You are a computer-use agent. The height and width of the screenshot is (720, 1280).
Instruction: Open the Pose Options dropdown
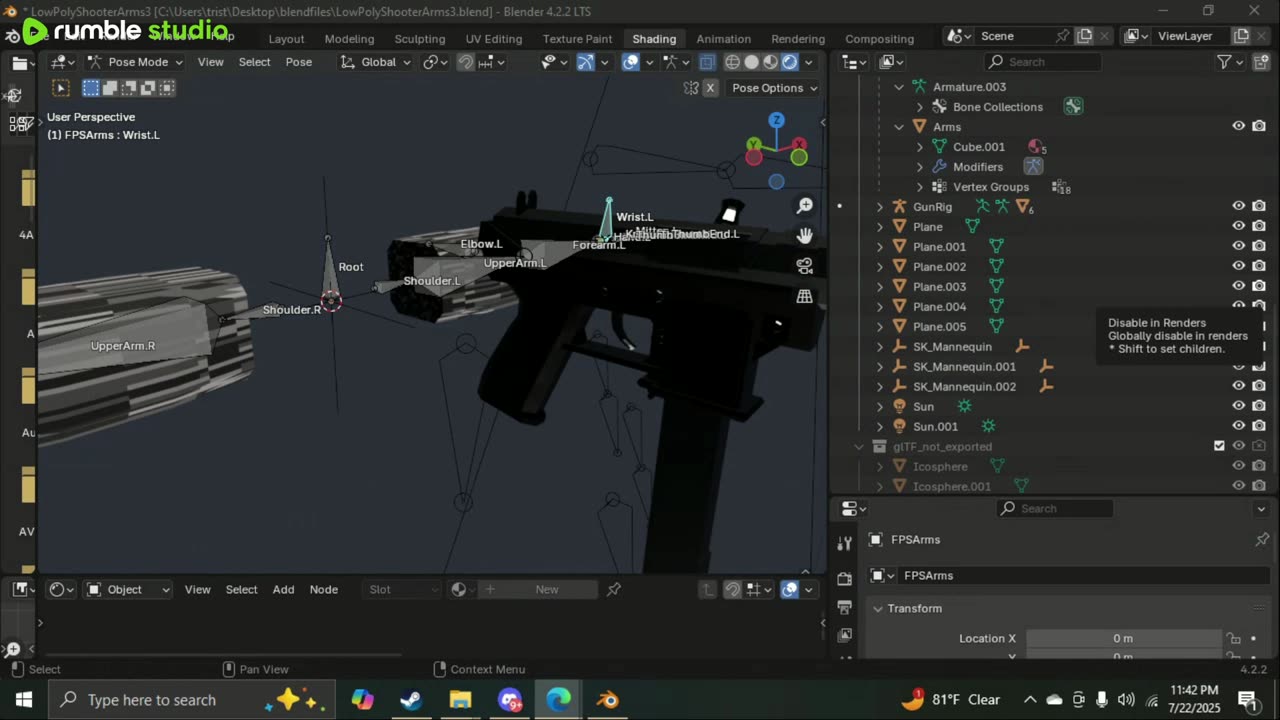(x=774, y=88)
